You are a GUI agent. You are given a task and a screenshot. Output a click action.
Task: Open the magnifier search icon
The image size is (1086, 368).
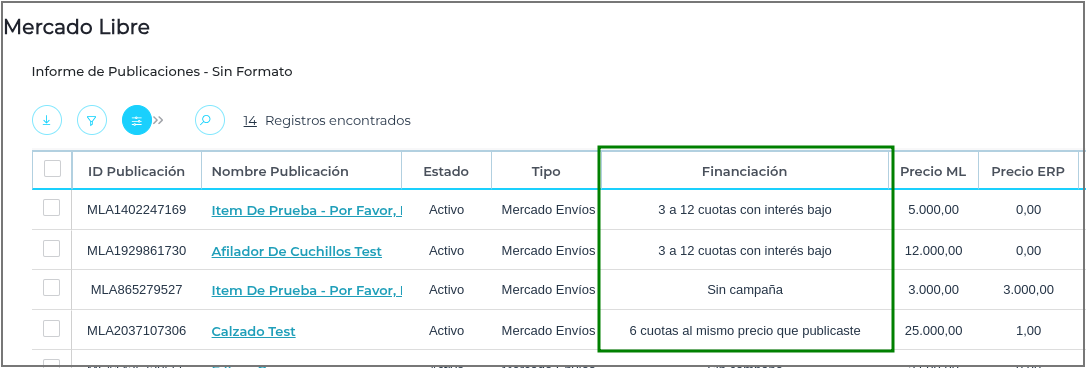210,121
